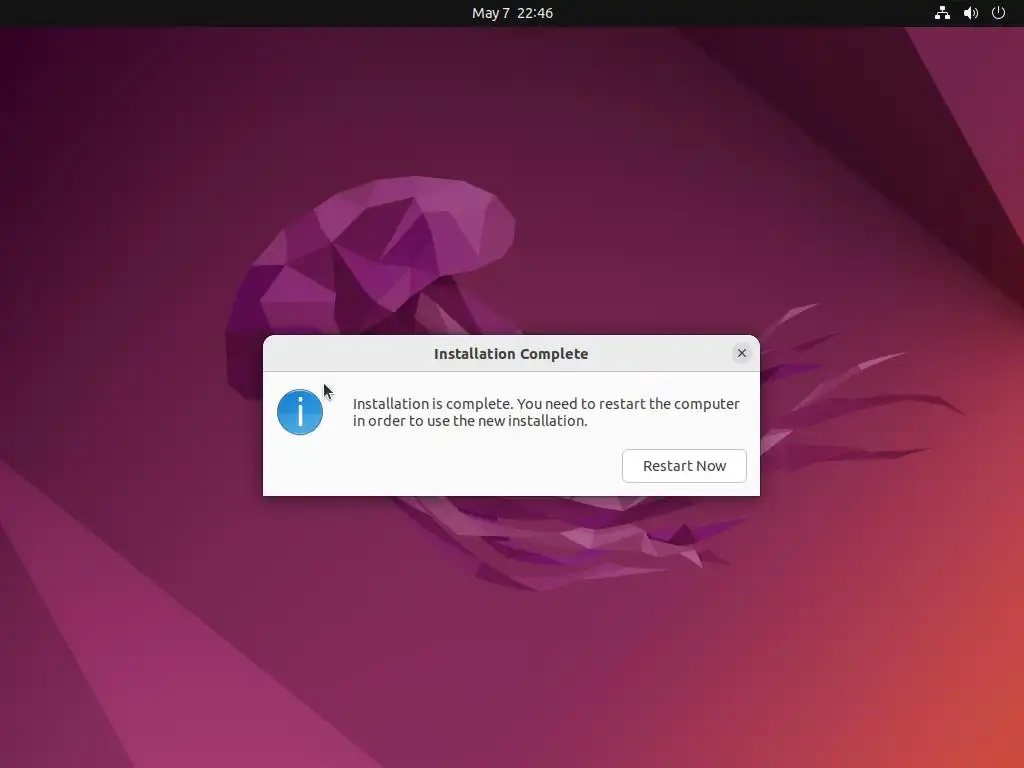
Task: Click the volume speaker icon in top bar
Action: point(970,13)
